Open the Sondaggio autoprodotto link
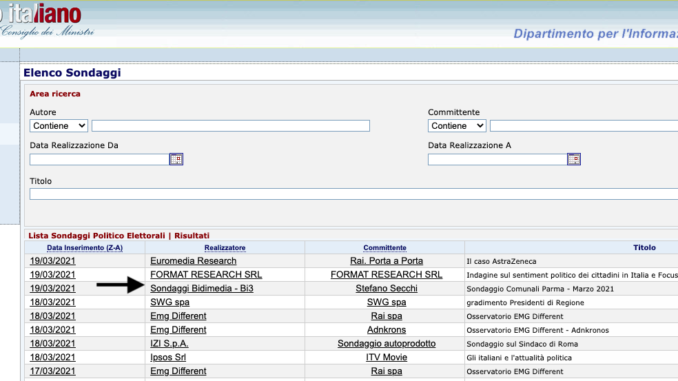This screenshot has width=678, height=381. pyautogui.click(x=387, y=343)
